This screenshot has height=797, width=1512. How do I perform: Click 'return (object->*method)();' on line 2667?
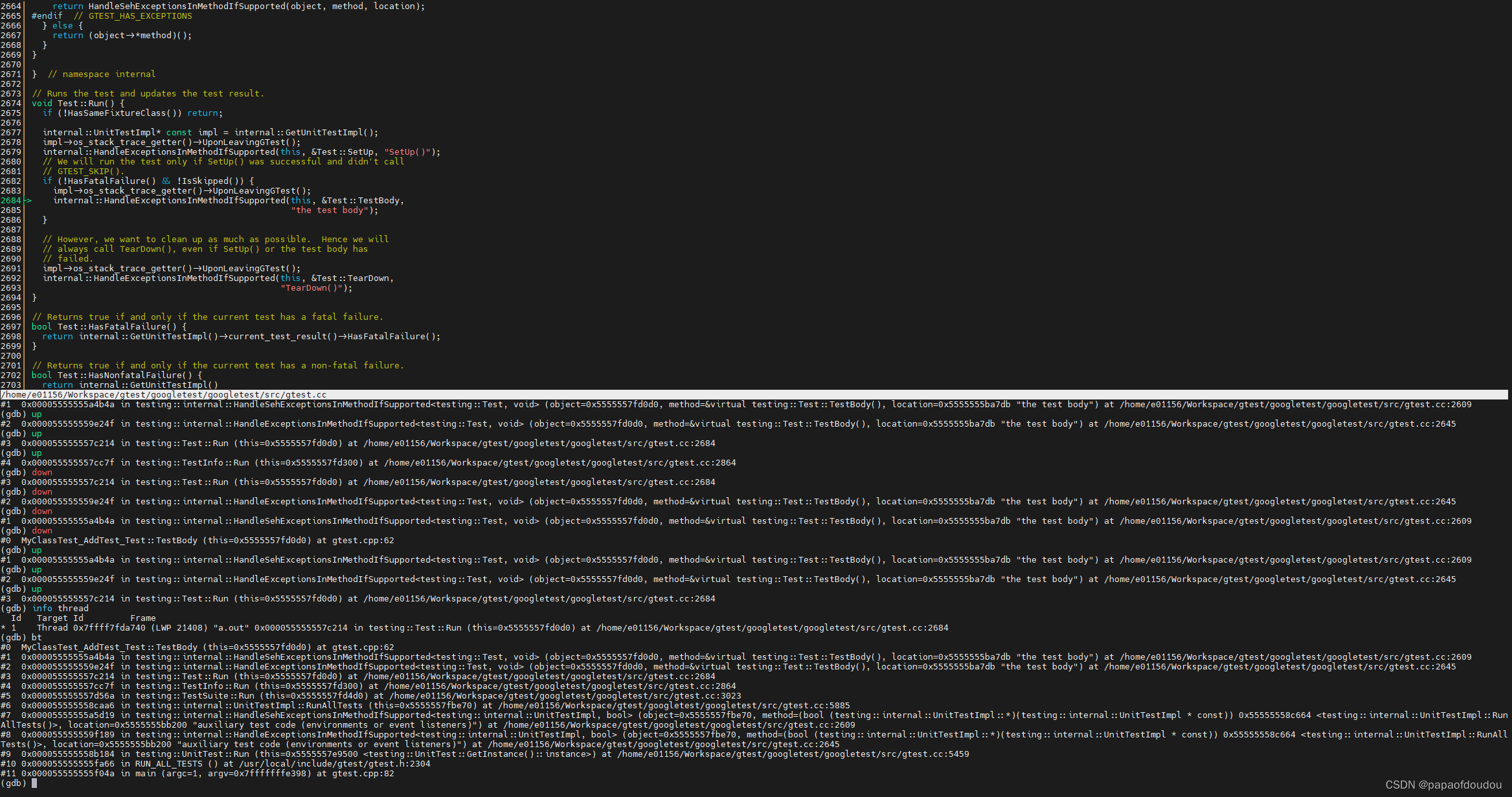tap(122, 36)
